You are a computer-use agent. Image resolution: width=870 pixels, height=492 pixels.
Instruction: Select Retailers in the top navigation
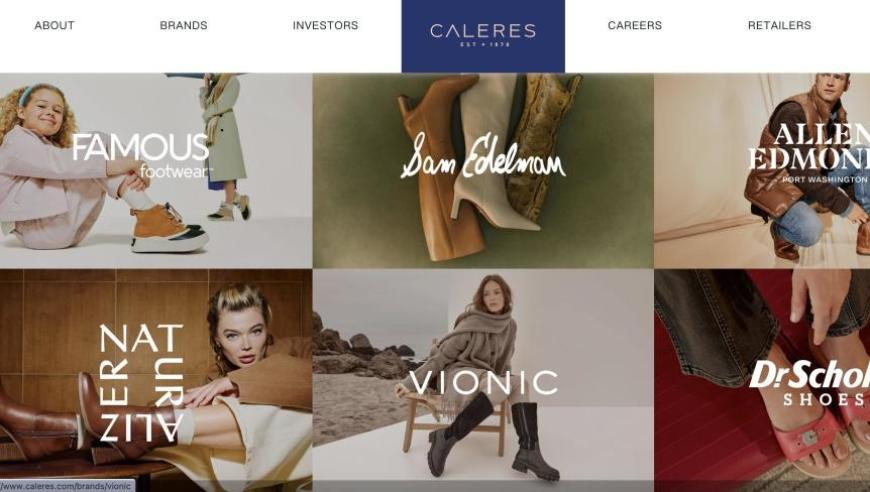pyautogui.click(x=780, y=26)
